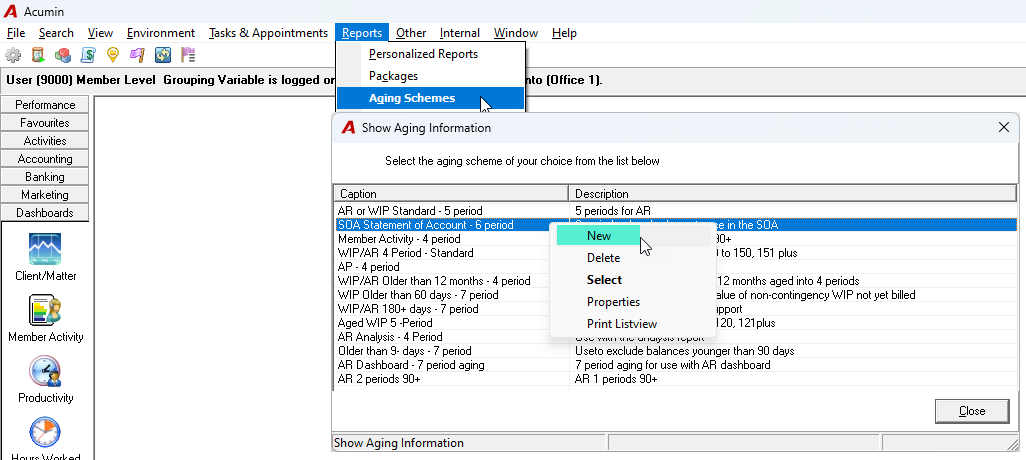
Task: Collapse the Dashboards sidebar section
Action: [x=45, y=213]
